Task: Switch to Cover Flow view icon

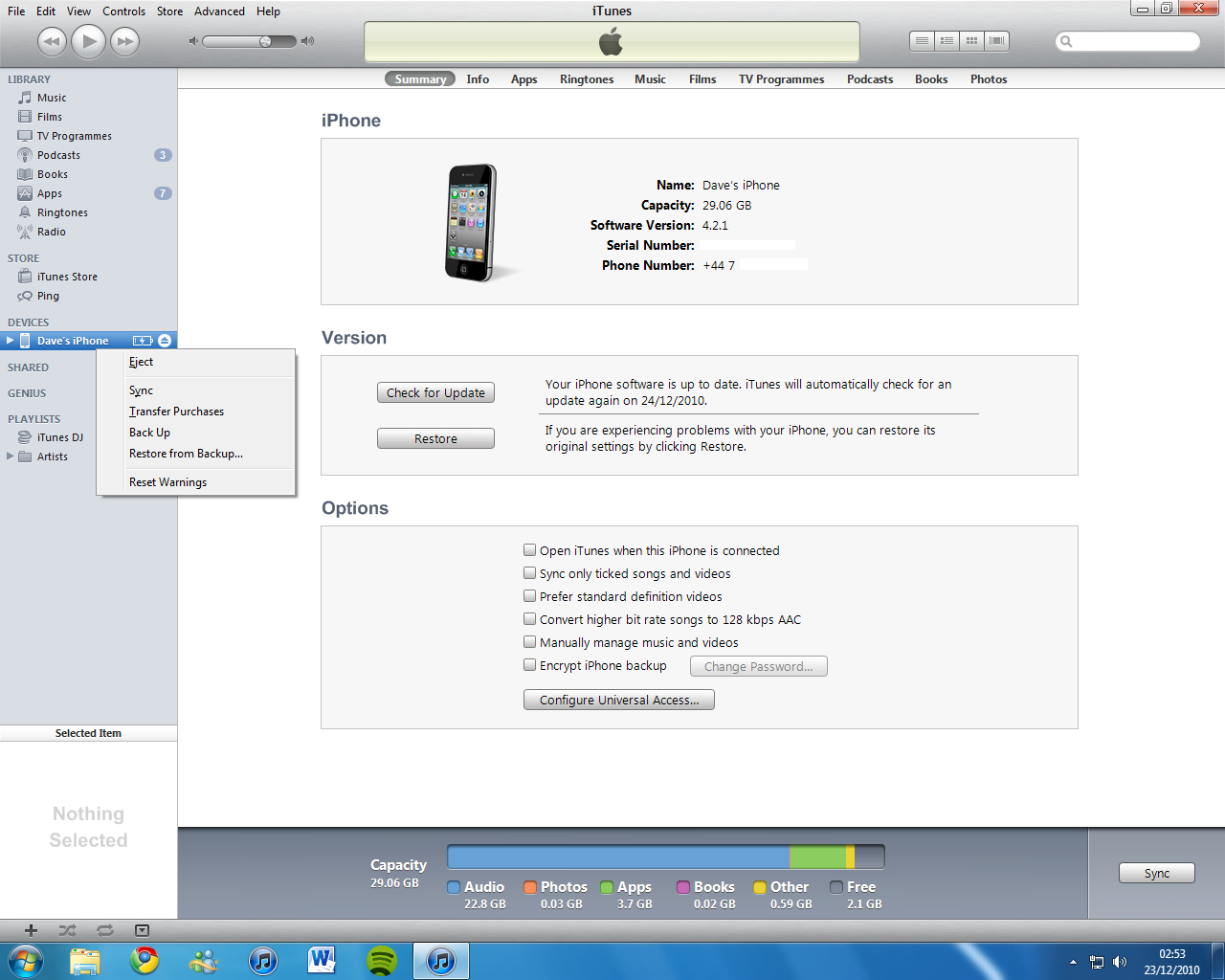Action: click(x=996, y=41)
